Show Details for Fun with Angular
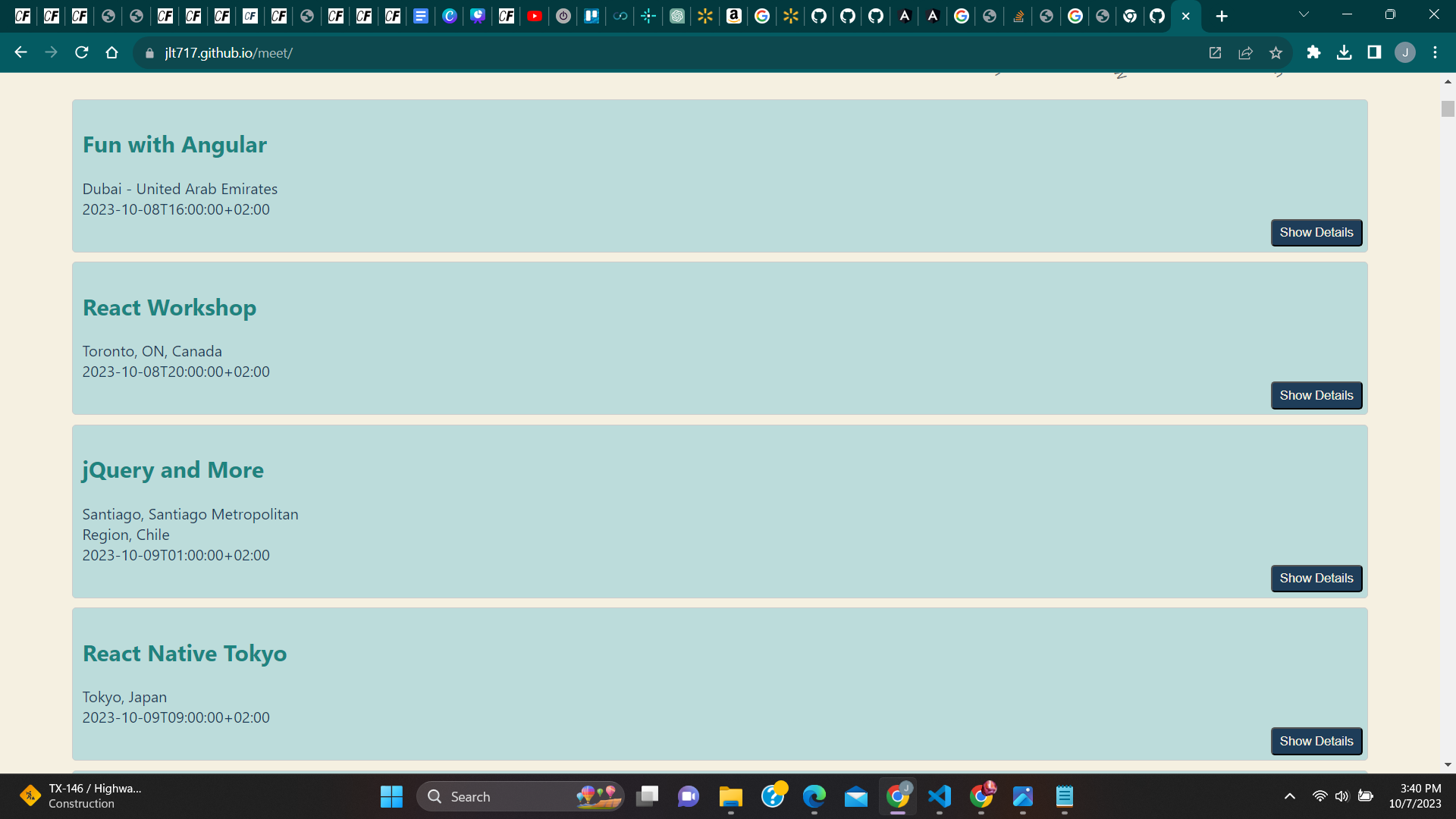 click(1316, 233)
